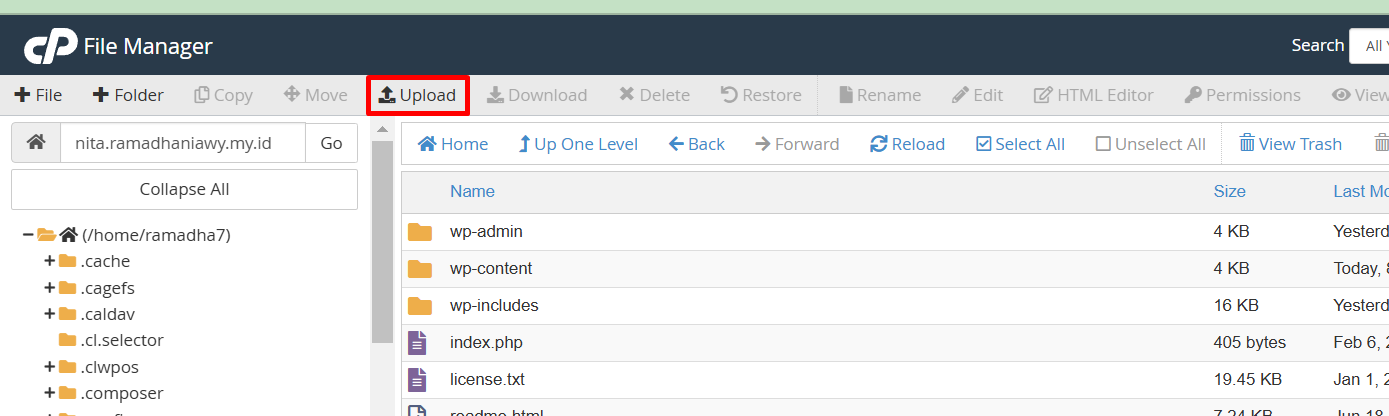This screenshot has width=1389, height=416.
Task: Click the folder tree vertical scrollbar
Action: [382, 241]
